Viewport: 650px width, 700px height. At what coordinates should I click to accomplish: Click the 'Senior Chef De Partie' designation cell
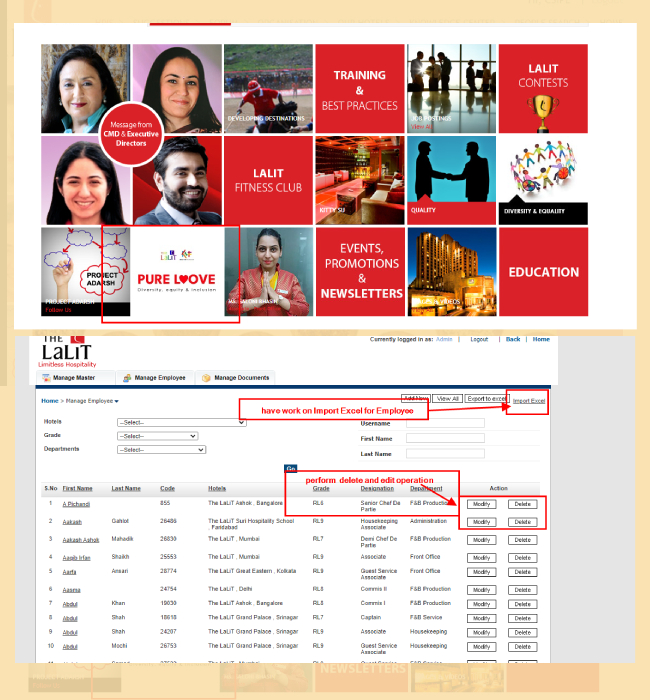pos(380,506)
